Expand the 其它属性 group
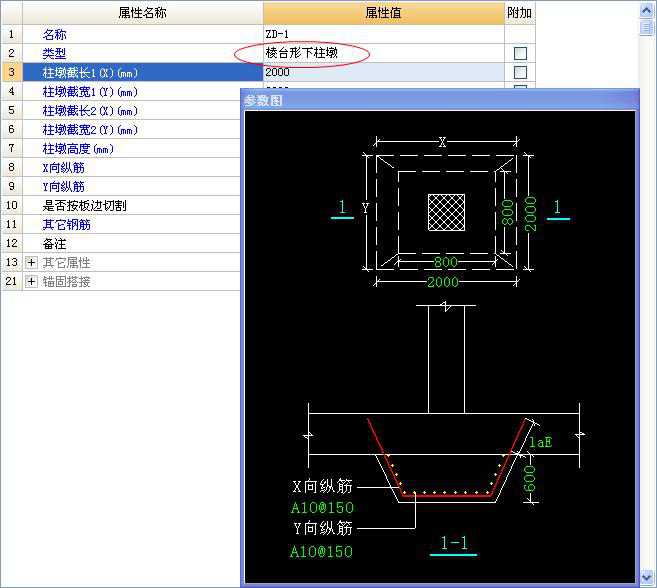Viewport: 657px width, 588px height. (x=31, y=262)
